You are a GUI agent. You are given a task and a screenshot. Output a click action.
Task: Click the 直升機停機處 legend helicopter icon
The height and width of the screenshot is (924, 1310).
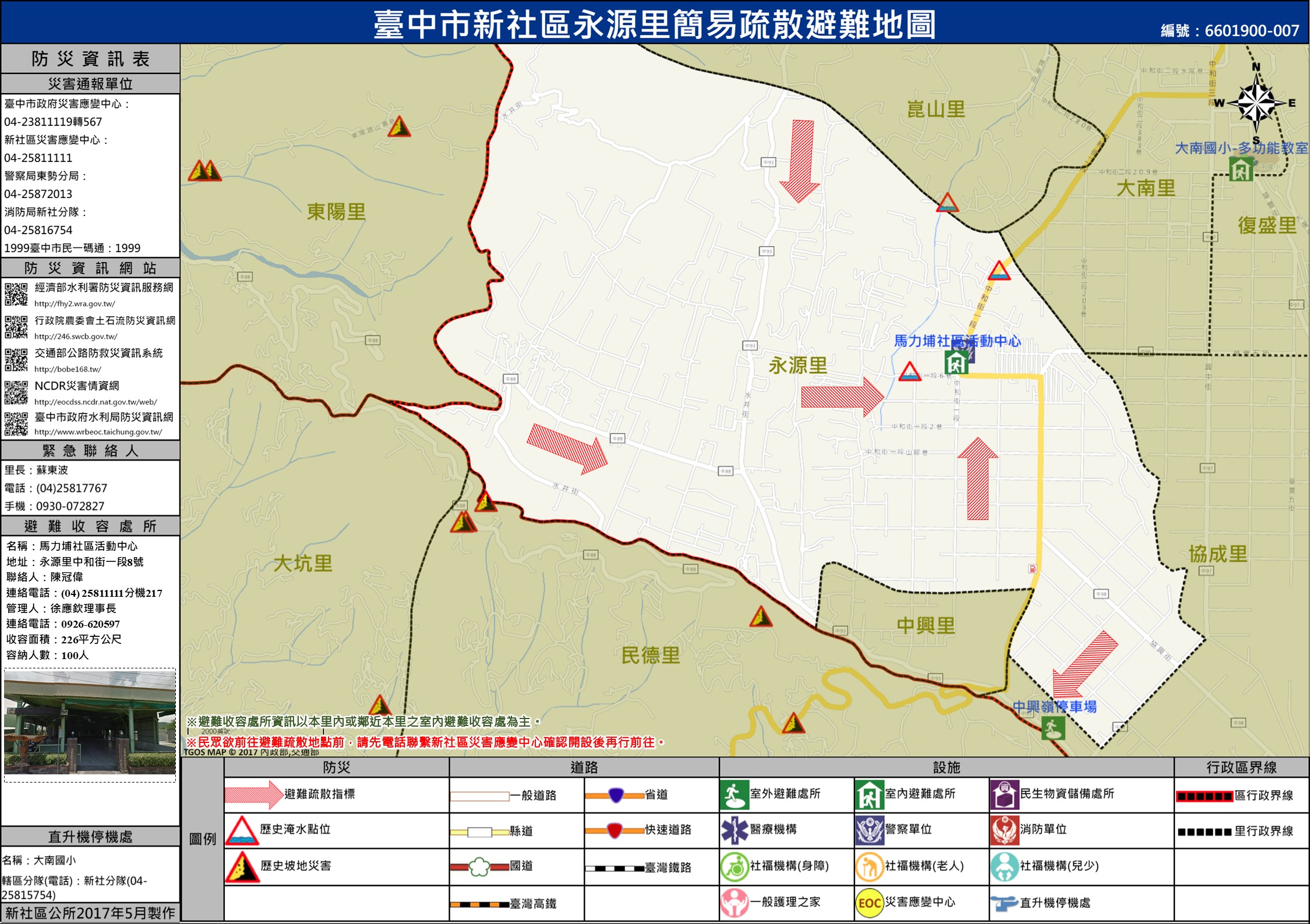1004,904
